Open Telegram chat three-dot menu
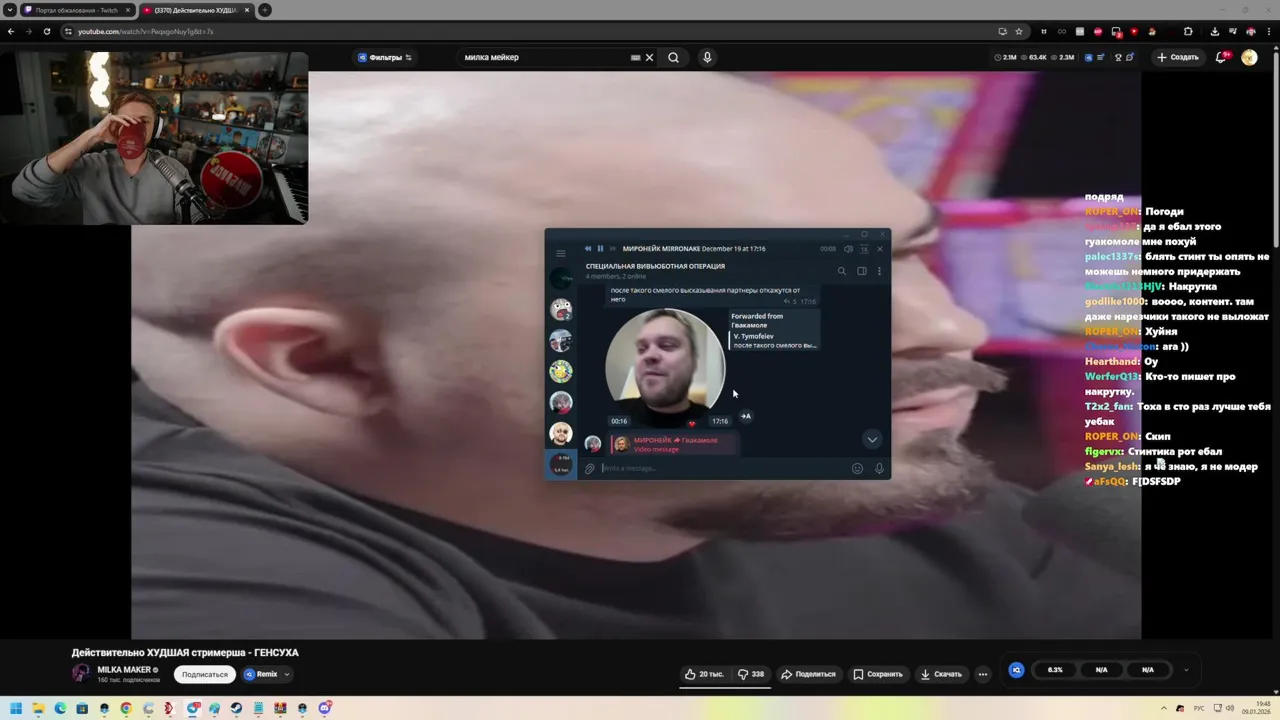Viewport: 1280px width, 720px height. tap(879, 271)
